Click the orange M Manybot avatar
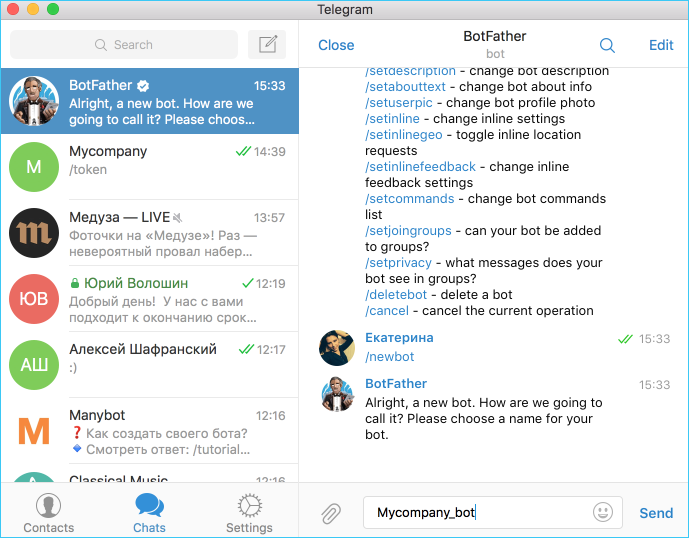689x538 pixels. click(34, 431)
